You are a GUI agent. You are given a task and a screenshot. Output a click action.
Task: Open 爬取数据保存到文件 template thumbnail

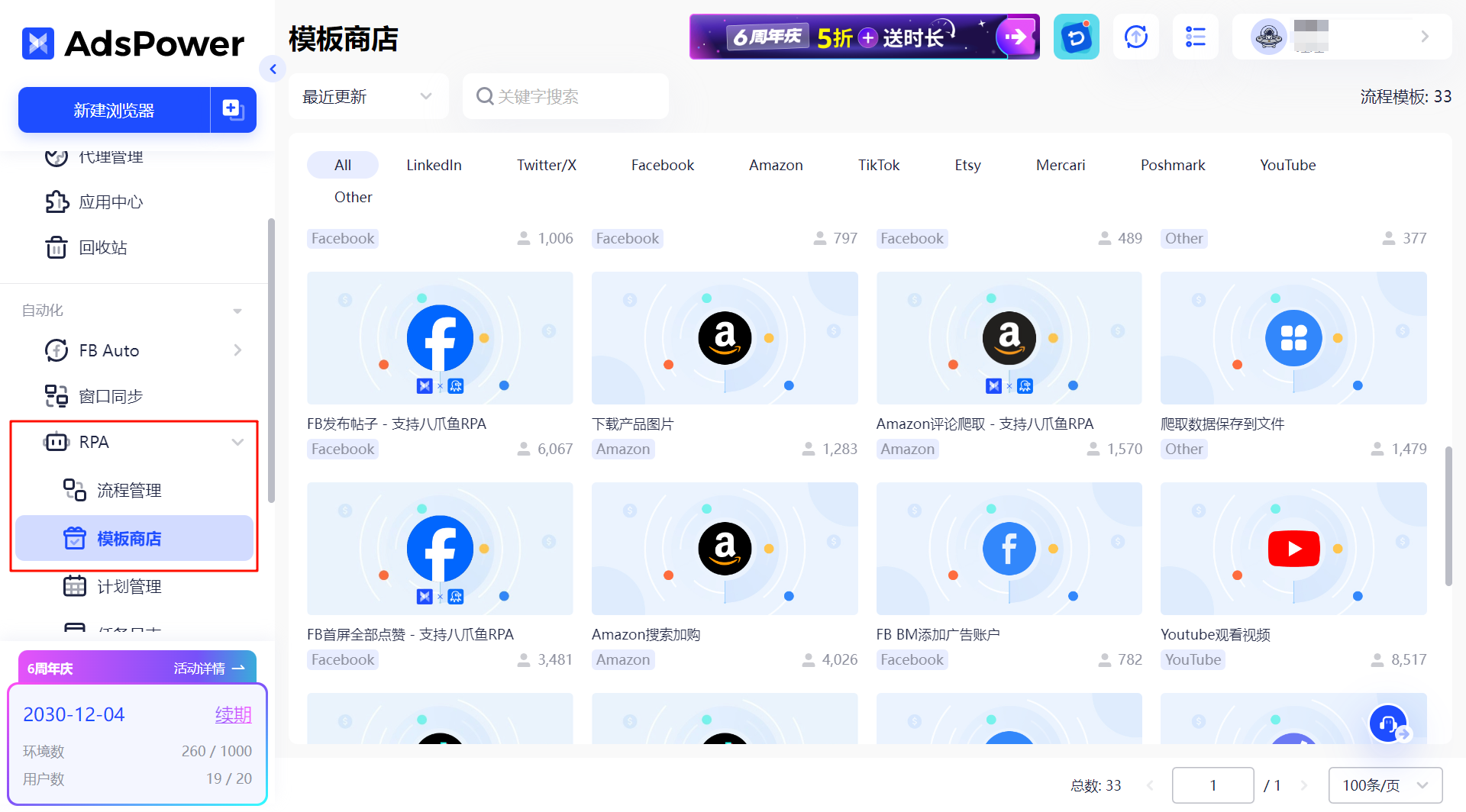pyautogui.click(x=1293, y=338)
